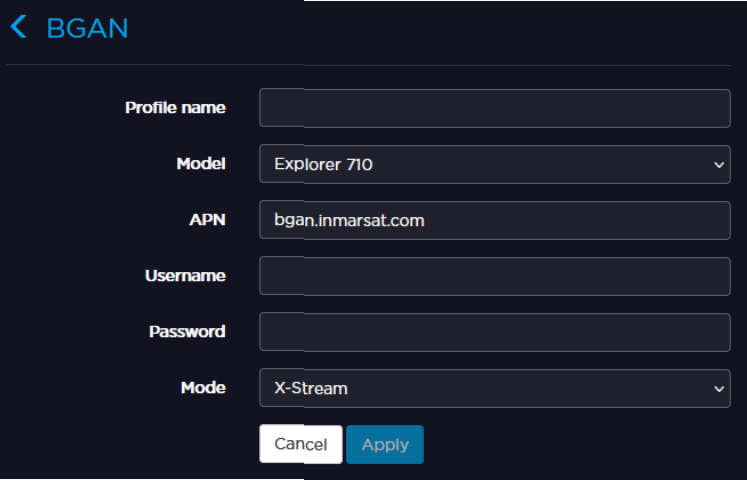Screen dimensions: 747x480
Task: Click the BGAN page title
Action: tap(87, 27)
